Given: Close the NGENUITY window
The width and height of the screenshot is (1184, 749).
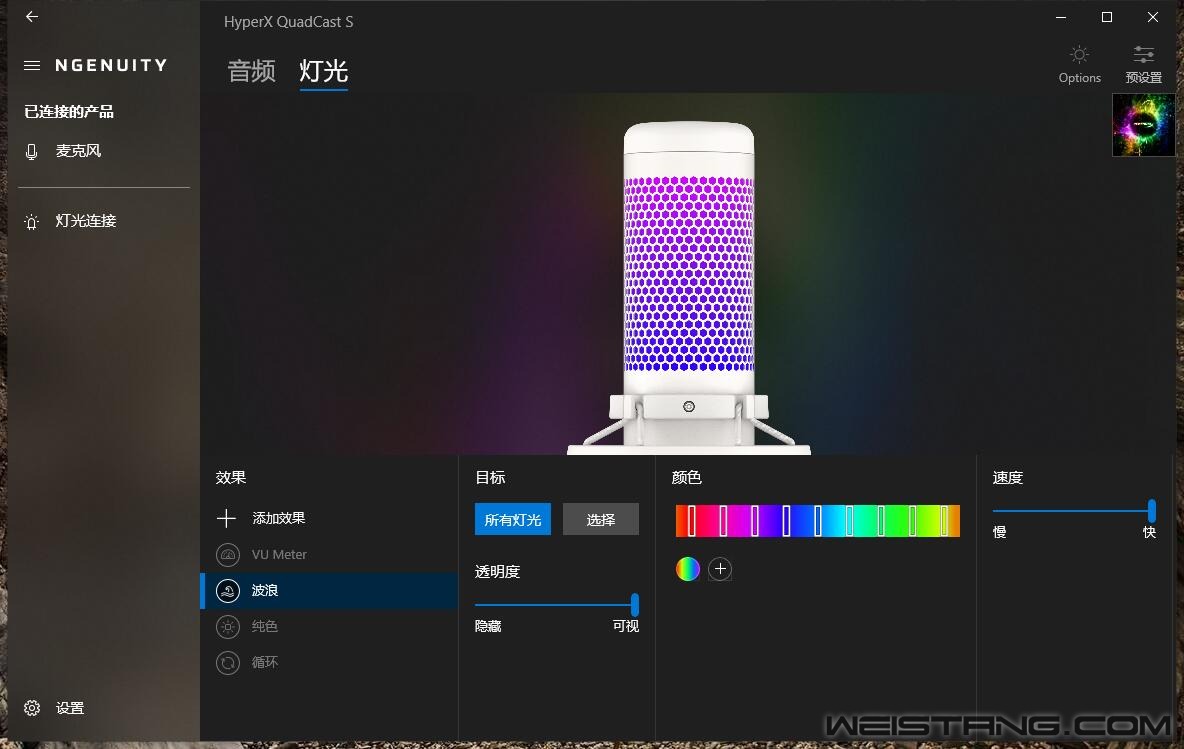Looking at the screenshot, I should (x=1153, y=17).
